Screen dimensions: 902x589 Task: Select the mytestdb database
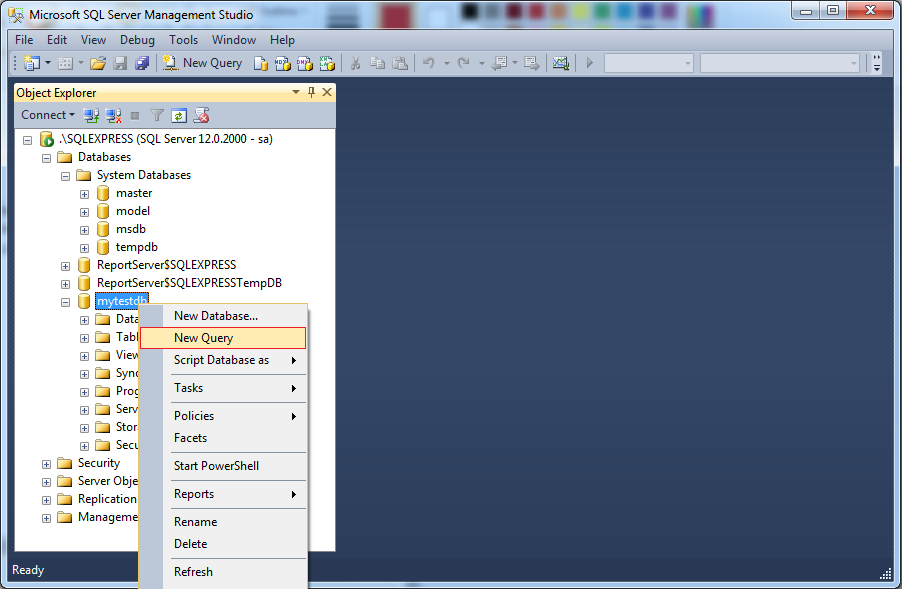(121, 301)
